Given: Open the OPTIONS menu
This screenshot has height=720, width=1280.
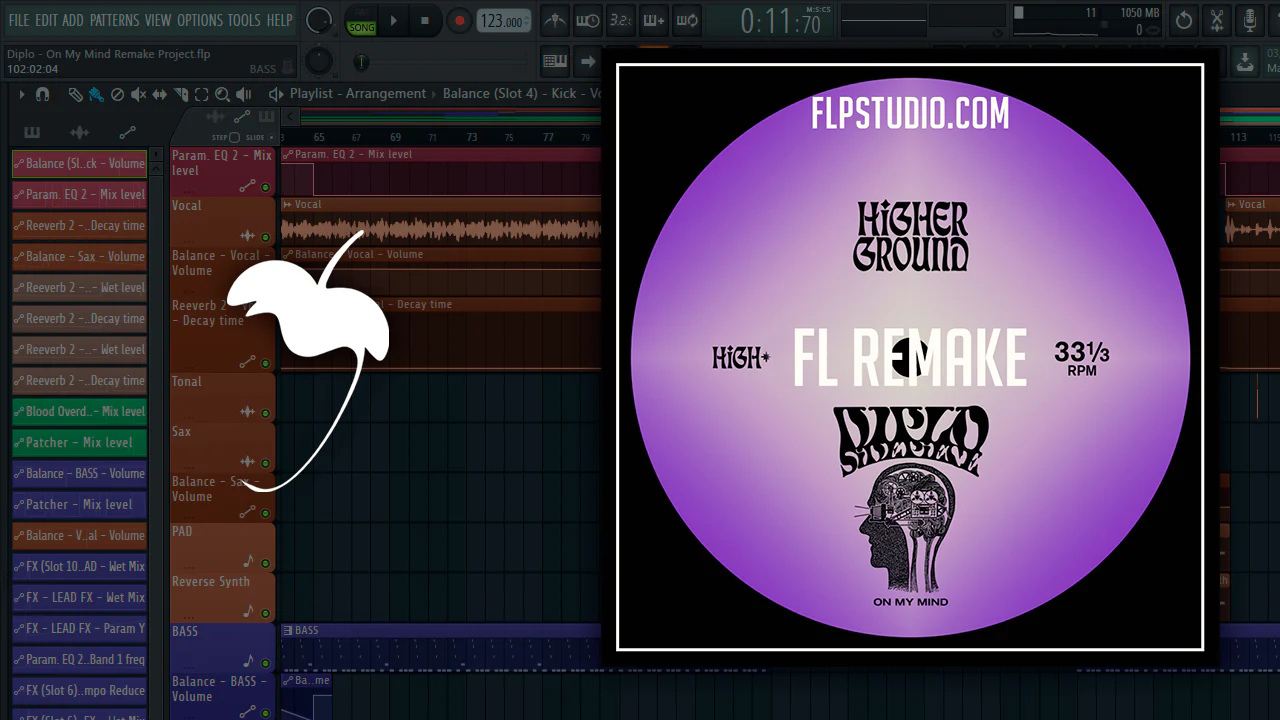Looking at the screenshot, I should 200,20.
